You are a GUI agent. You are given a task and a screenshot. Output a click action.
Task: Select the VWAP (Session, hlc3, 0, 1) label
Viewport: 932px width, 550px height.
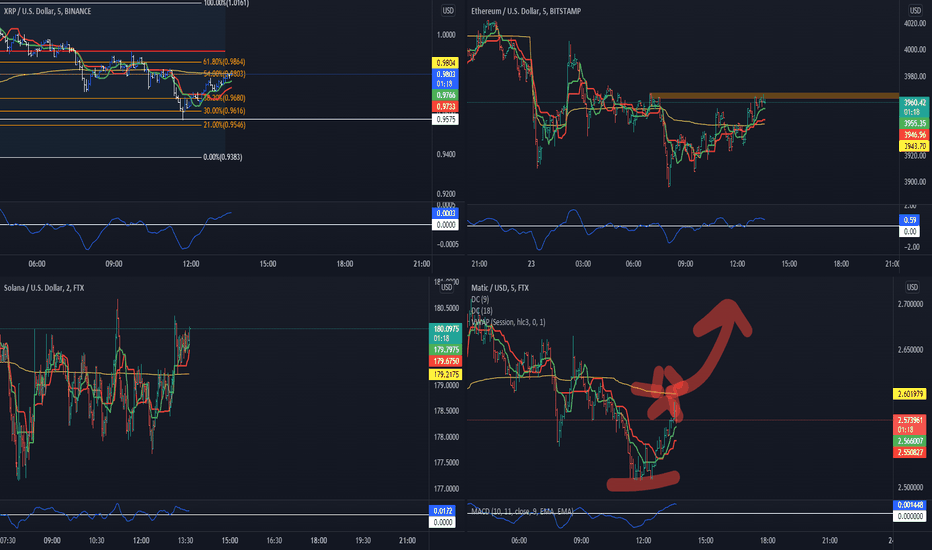pos(508,322)
